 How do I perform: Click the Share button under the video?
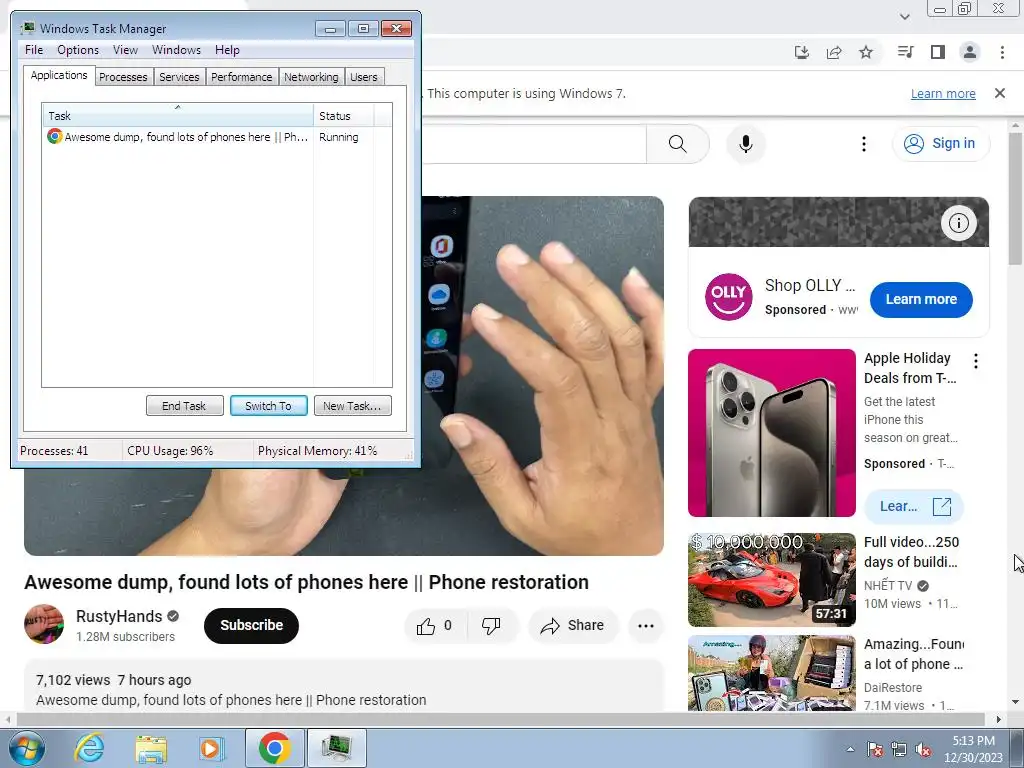click(572, 626)
